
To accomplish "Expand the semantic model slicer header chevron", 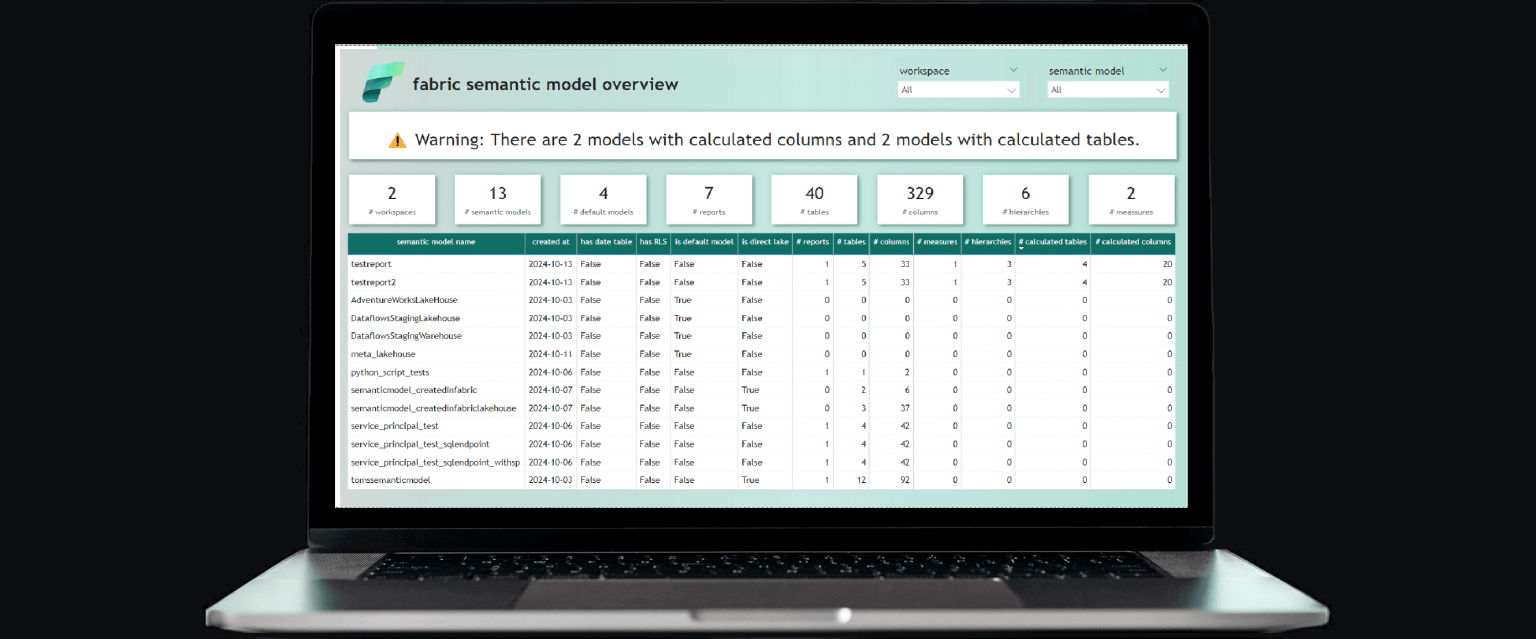I will pos(1162,70).
